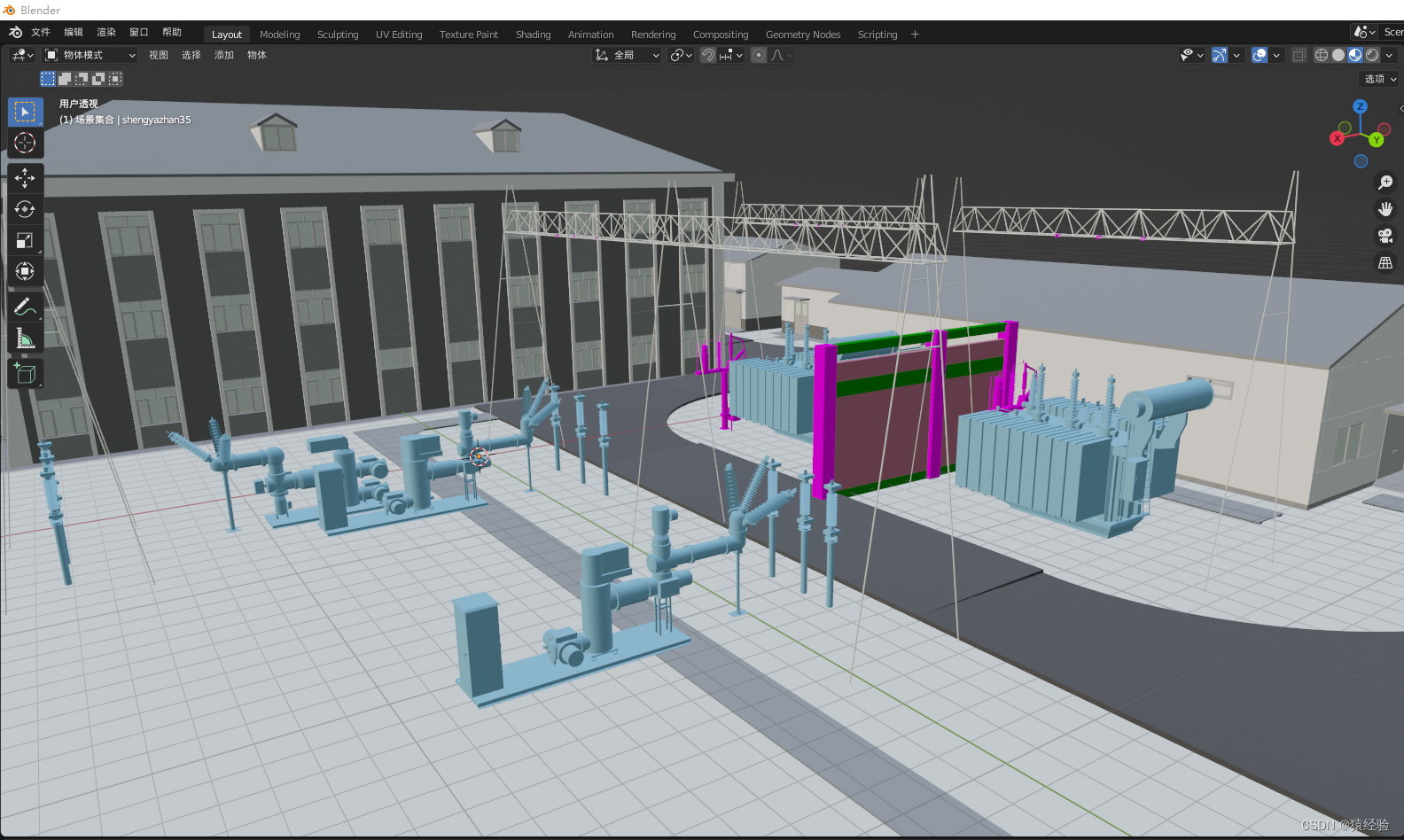
Task: Open the pivot point dropdown
Action: [x=681, y=55]
